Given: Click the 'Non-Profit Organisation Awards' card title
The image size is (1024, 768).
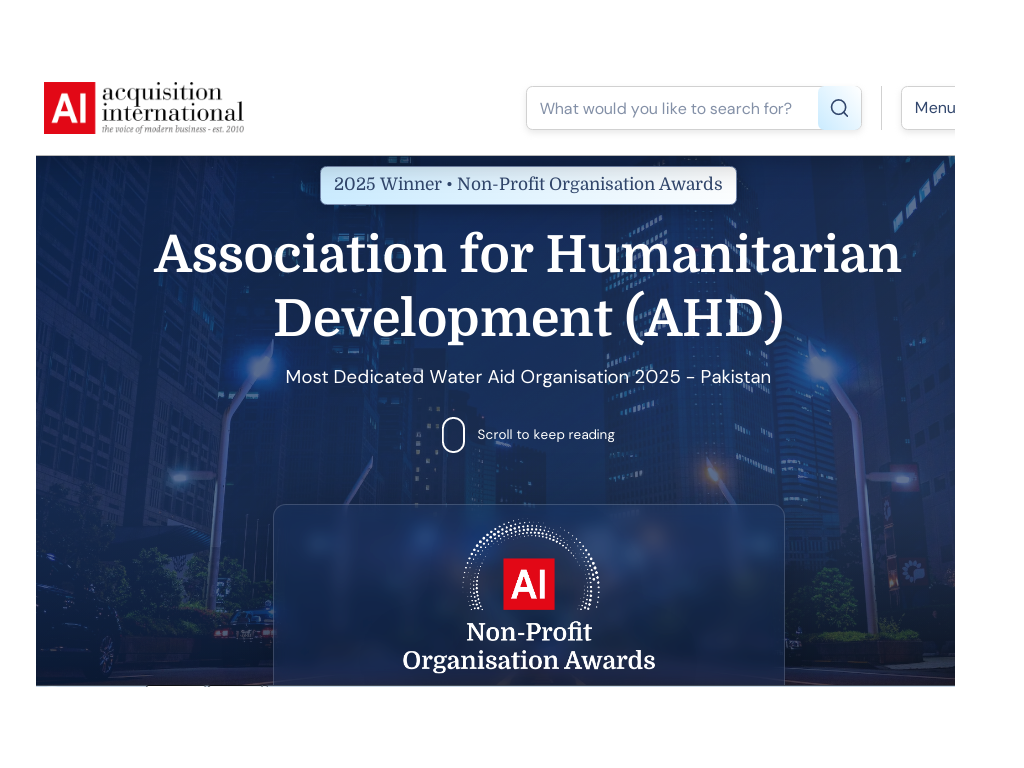Looking at the screenshot, I should (528, 646).
